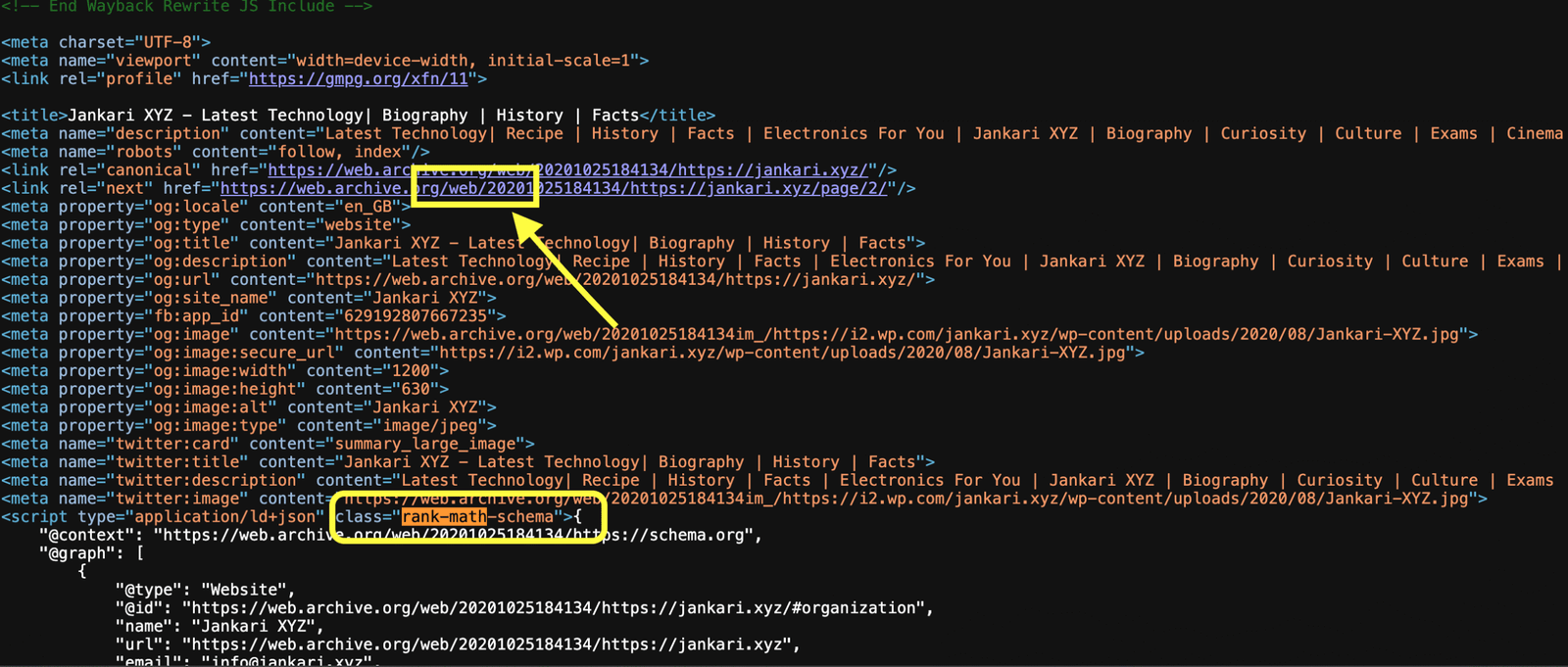Click the canonical link href URL
Viewport: 1568px width, 667px height.
pos(568,169)
